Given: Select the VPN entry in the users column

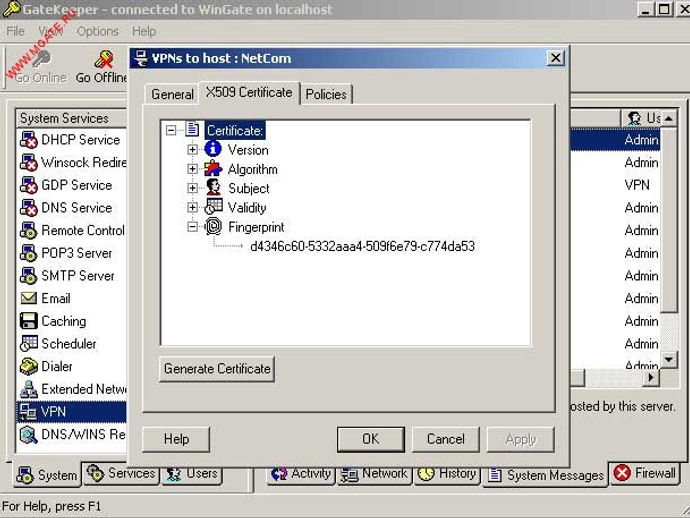Looking at the screenshot, I should pos(637,185).
